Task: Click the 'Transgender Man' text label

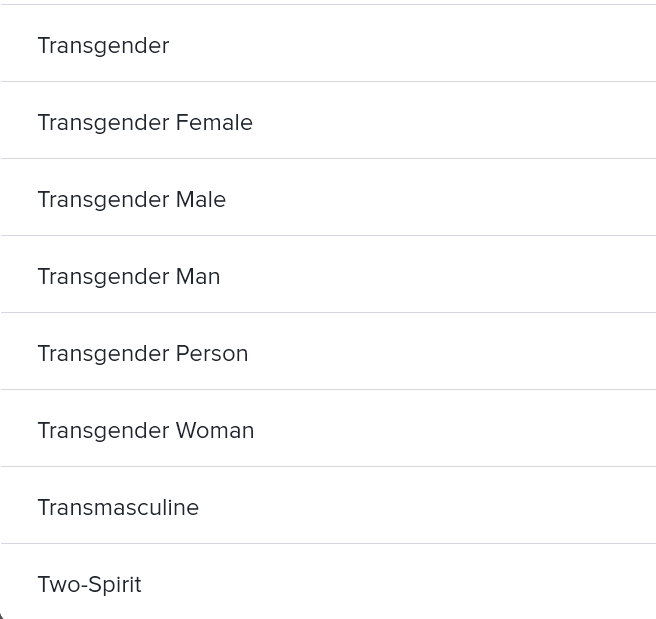Action: 129,276
